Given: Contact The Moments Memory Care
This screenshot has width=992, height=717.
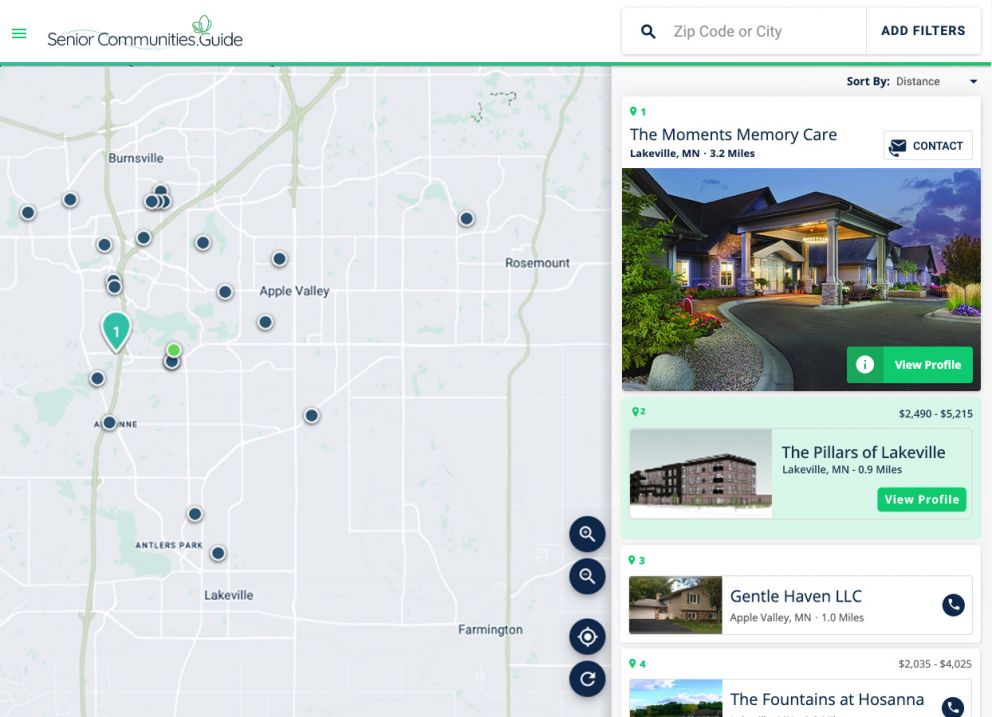Looking at the screenshot, I should pos(927,146).
